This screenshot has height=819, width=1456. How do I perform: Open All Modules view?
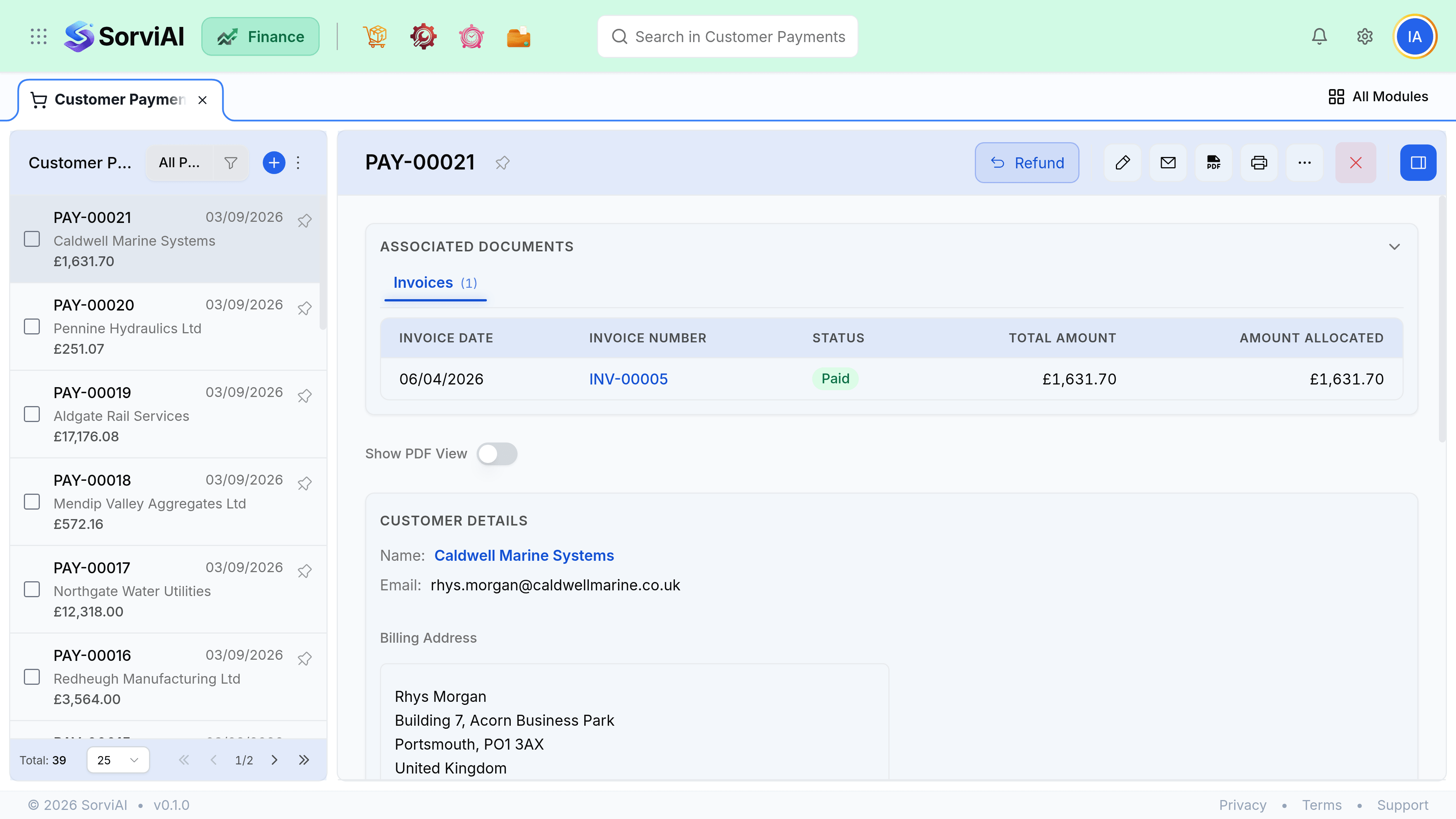(1378, 97)
